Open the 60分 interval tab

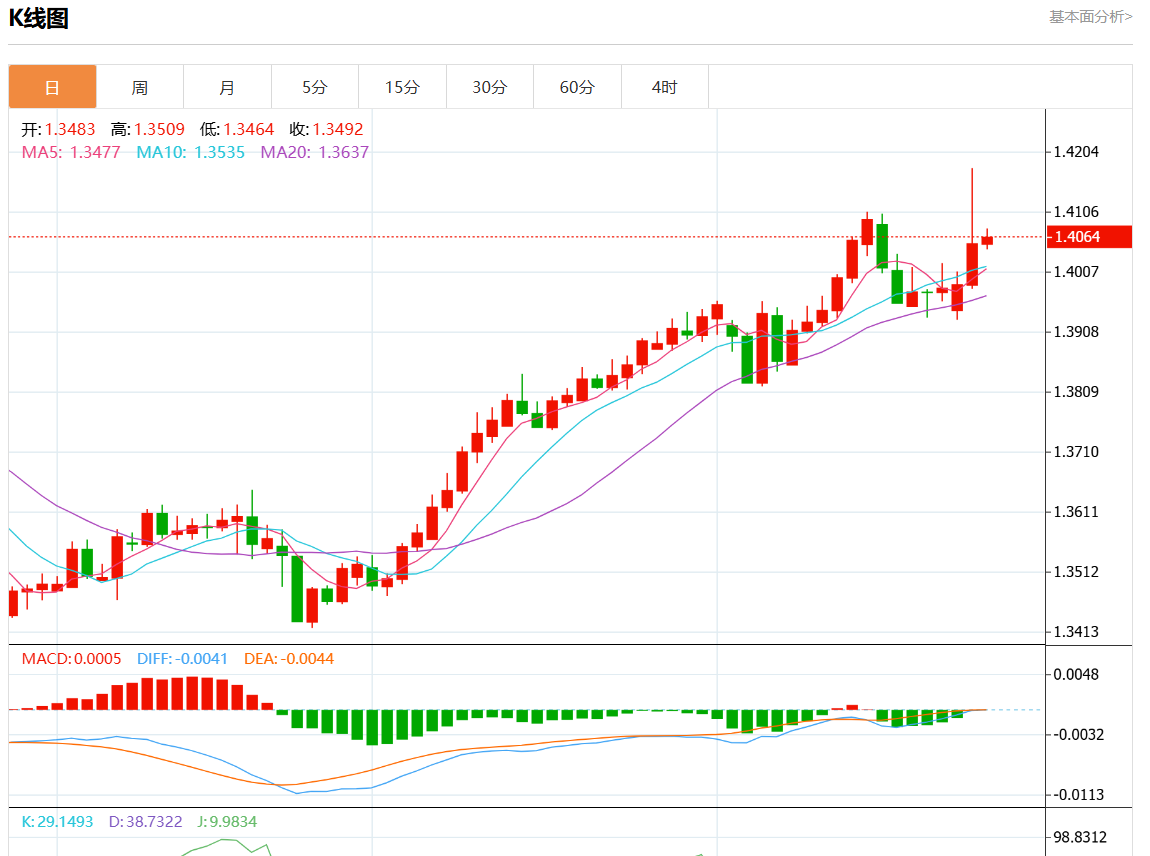(577, 87)
